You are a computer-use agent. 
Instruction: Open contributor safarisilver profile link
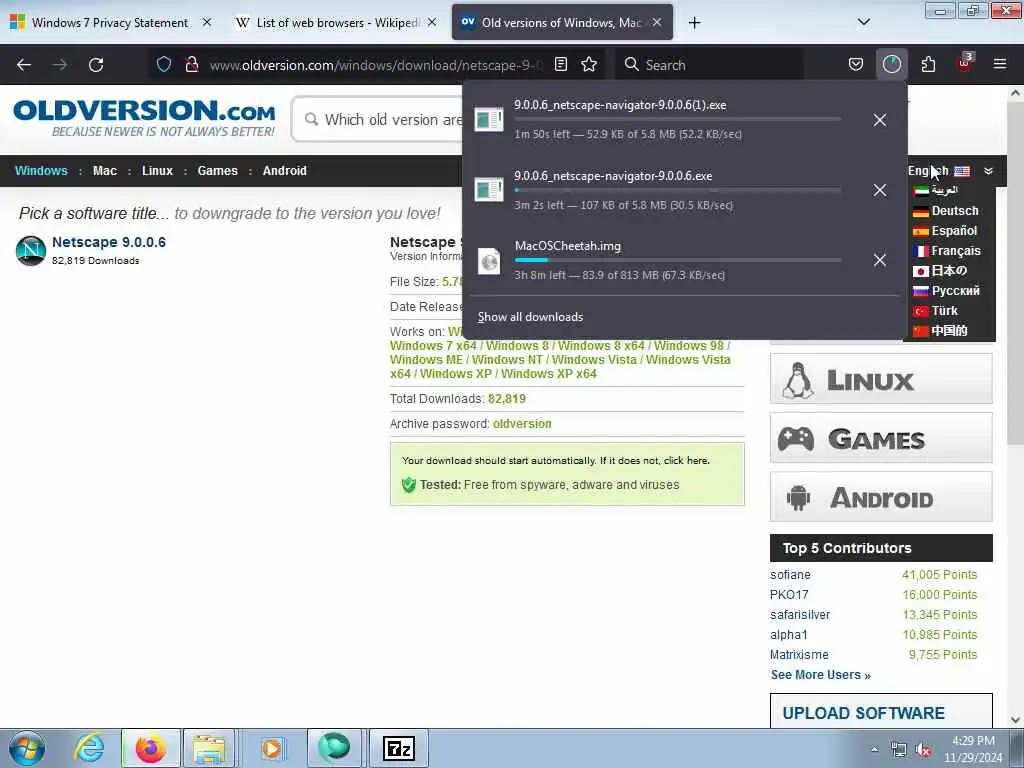click(800, 615)
